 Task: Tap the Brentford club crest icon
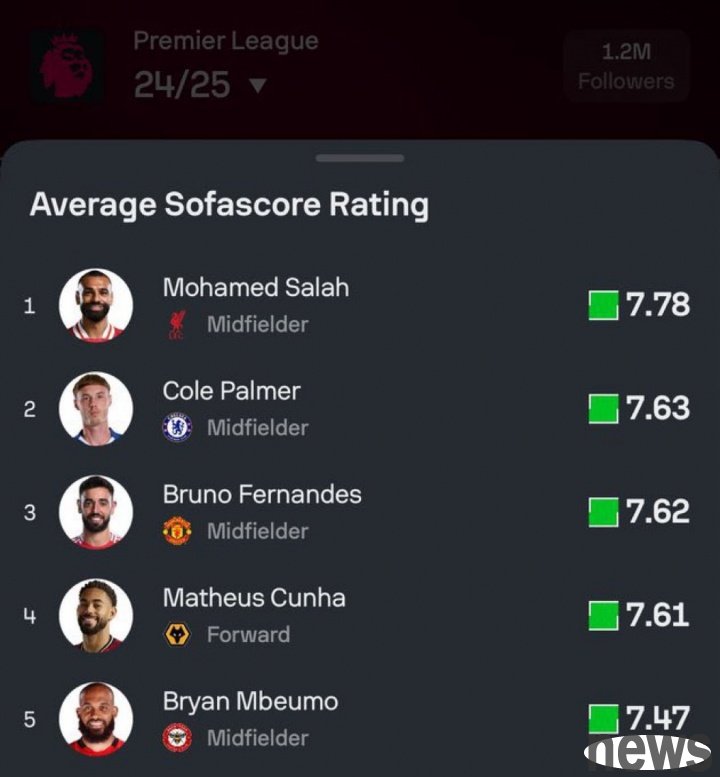(x=177, y=738)
